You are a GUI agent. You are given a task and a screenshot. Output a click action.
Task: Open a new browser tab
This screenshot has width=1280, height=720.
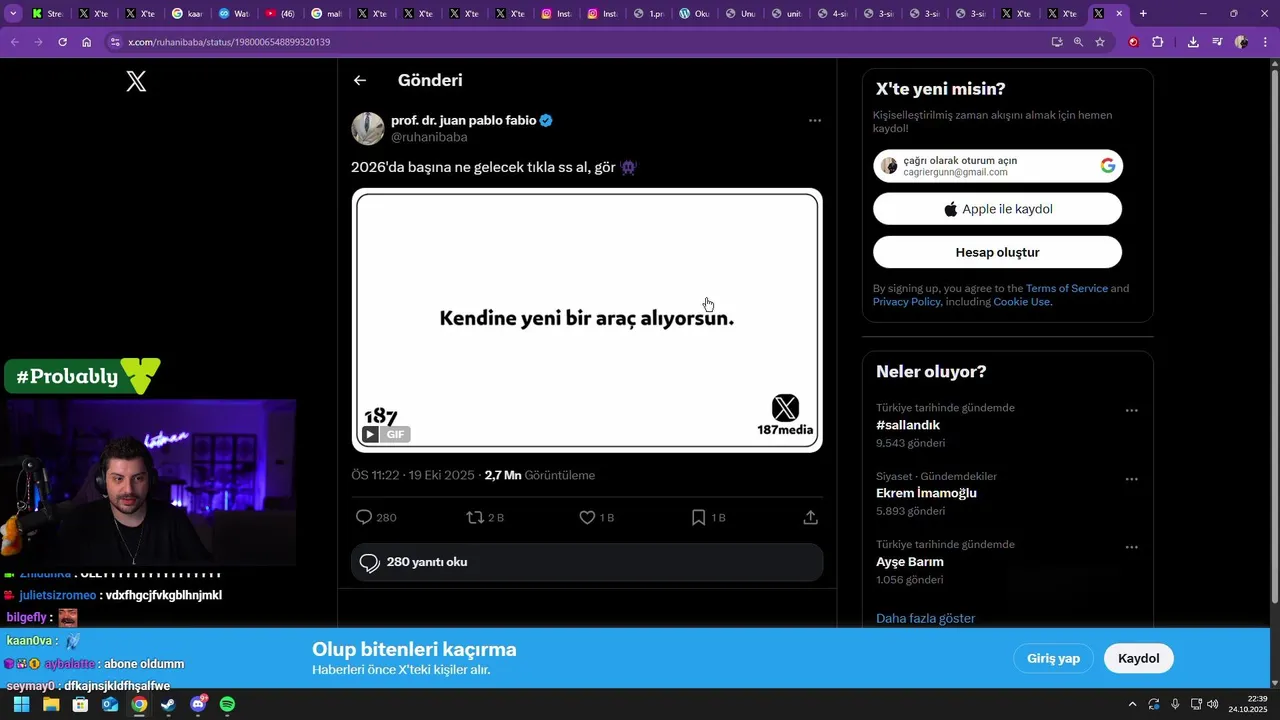[x=1143, y=14]
